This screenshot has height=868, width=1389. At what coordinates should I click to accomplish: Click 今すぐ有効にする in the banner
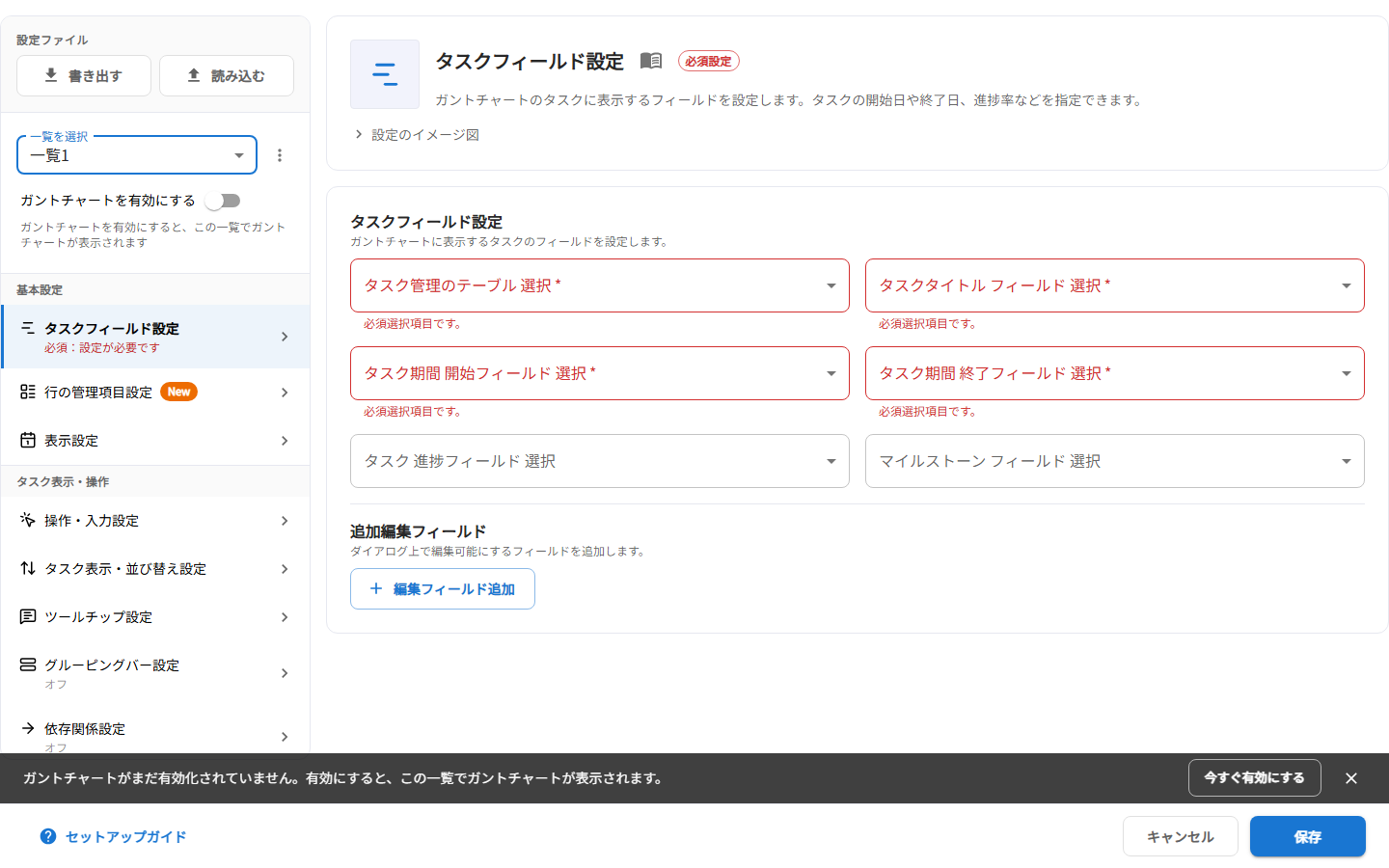(x=1255, y=777)
